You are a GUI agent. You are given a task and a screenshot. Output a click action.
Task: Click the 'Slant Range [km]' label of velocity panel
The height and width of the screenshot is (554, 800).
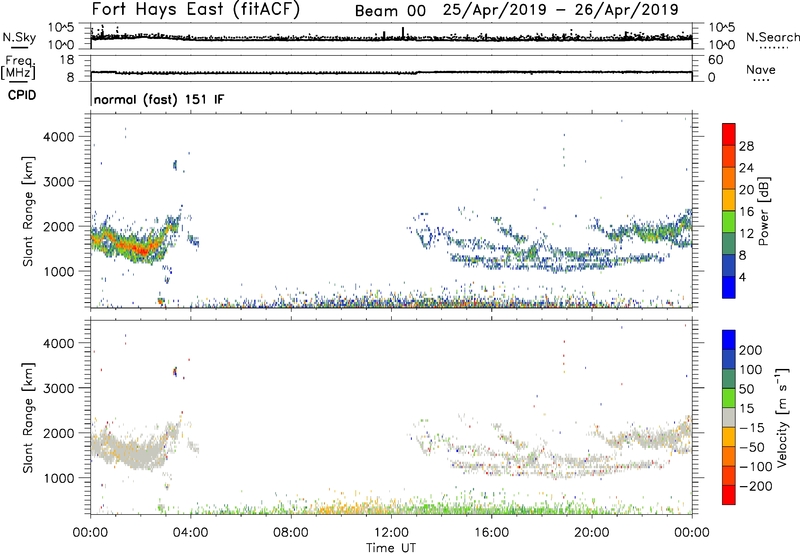(x=28, y=418)
